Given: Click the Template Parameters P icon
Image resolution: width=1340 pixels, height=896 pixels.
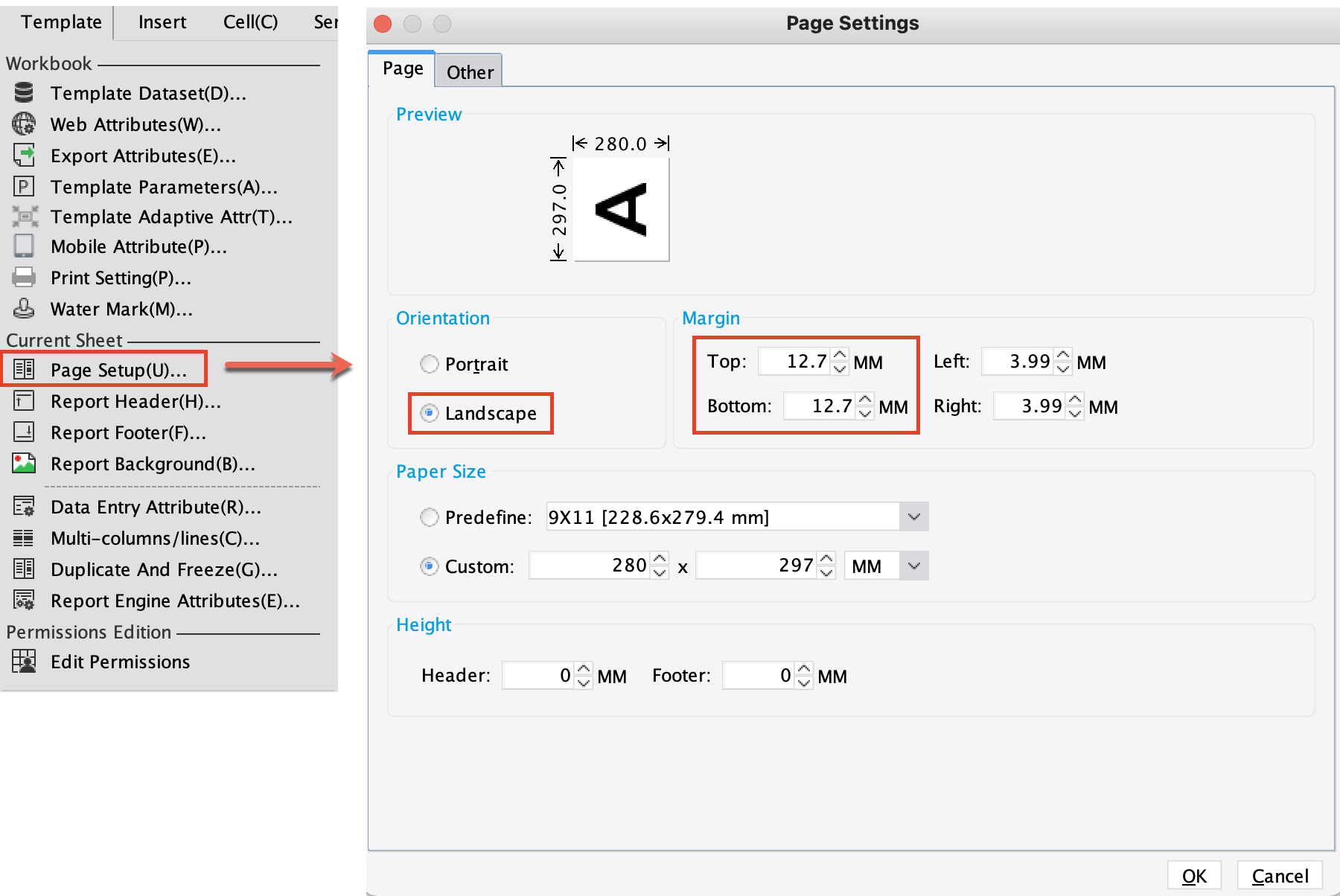Looking at the screenshot, I should click(24, 186).
